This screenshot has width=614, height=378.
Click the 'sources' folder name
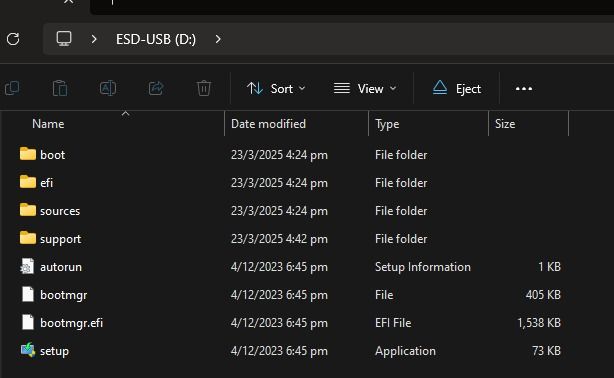click(x=60, y=211)
